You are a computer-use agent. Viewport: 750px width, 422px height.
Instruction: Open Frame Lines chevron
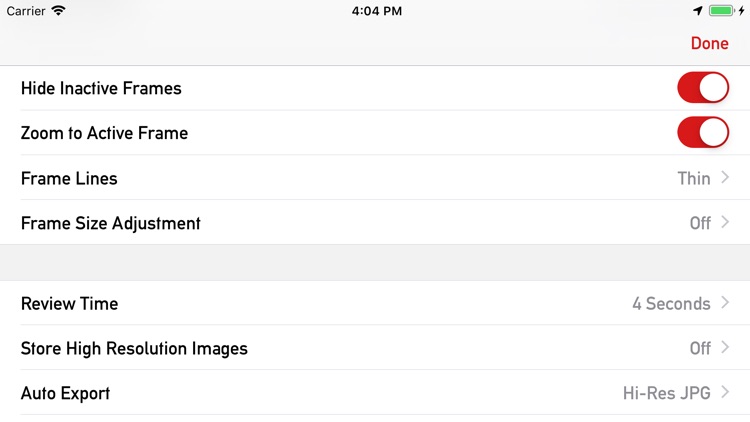click(725, 178)
